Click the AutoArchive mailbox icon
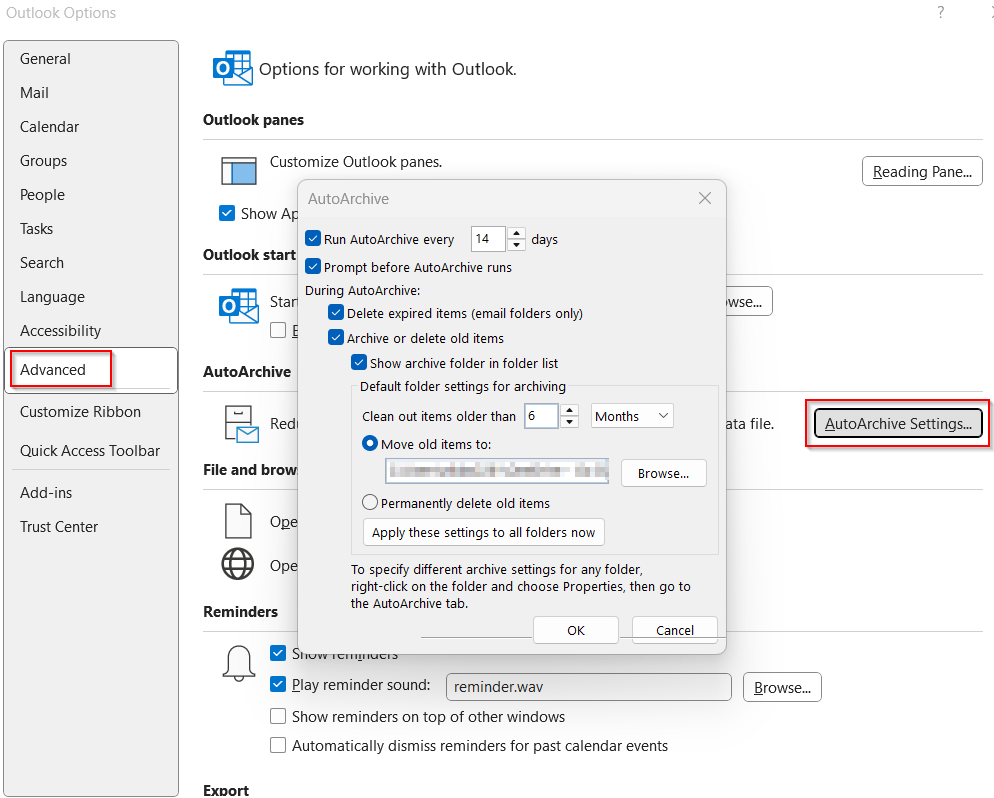The height and width of the screenshot is (798, 994). [242, 423]
